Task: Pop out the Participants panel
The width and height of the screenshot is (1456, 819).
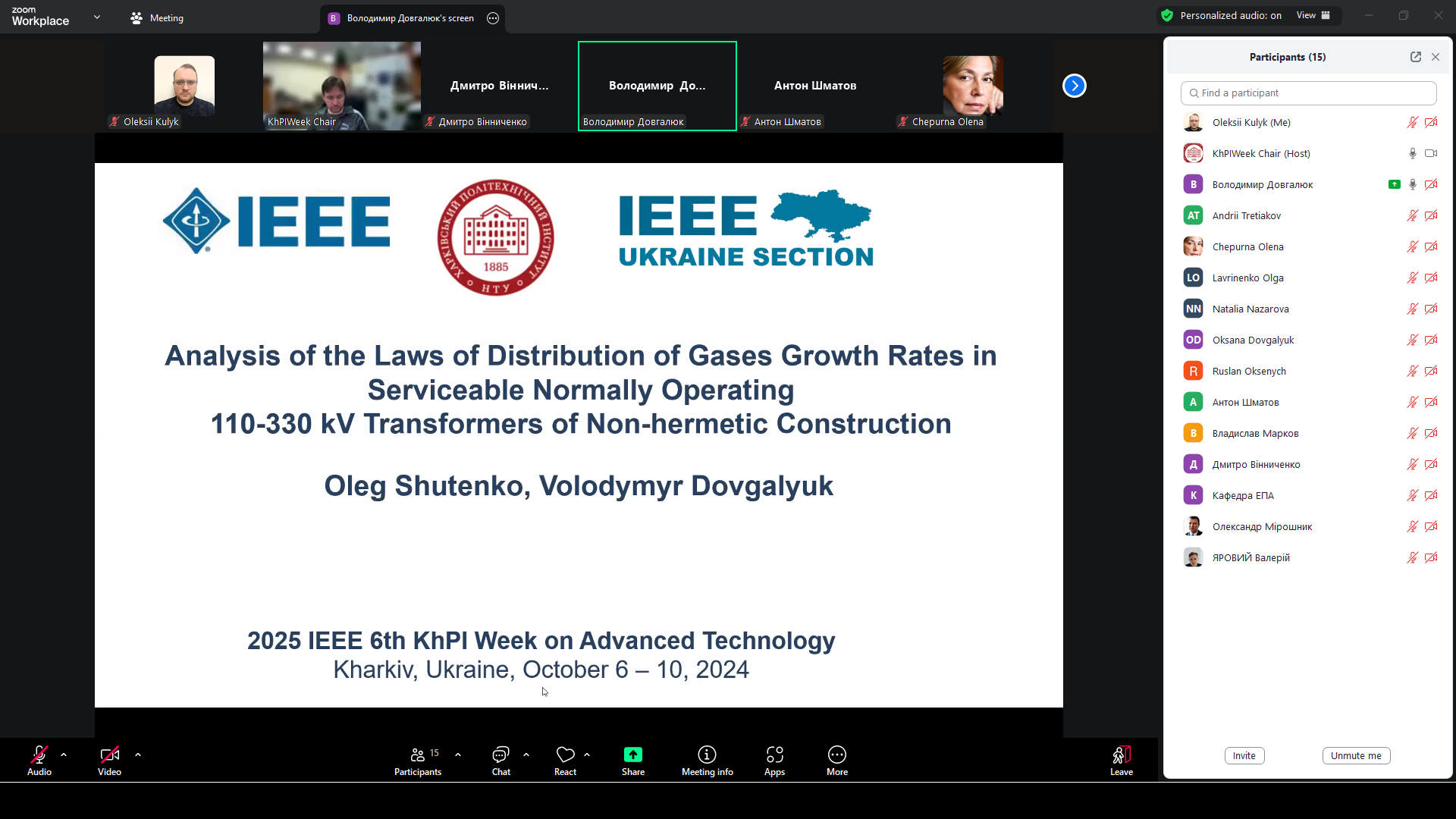Action: click(x=1416, y=57)
